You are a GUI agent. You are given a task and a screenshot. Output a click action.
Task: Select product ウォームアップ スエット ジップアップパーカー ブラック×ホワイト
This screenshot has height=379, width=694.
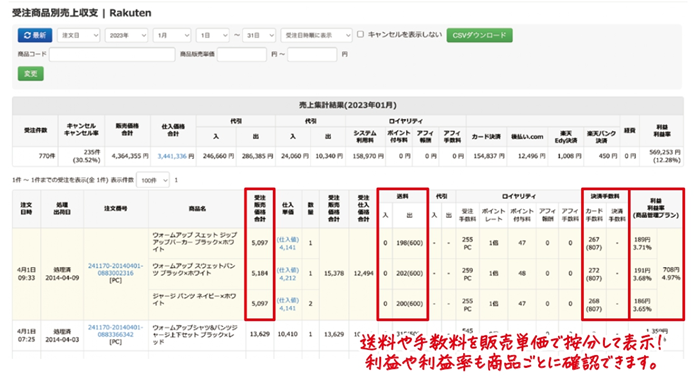pyautogui.click(x=195, y=242)
